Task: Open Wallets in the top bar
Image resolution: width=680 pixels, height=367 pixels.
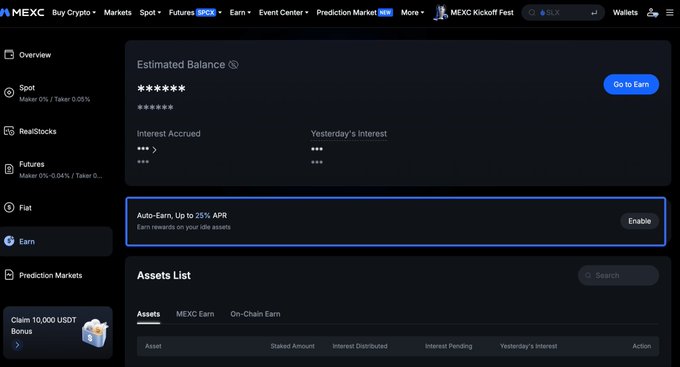Action: point(625,13)
